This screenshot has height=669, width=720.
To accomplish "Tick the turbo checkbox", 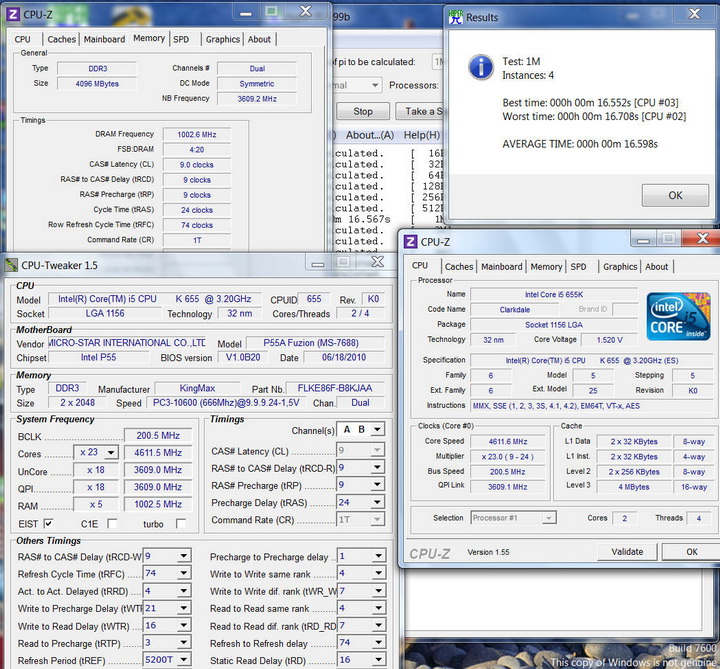I will point(181,524).
